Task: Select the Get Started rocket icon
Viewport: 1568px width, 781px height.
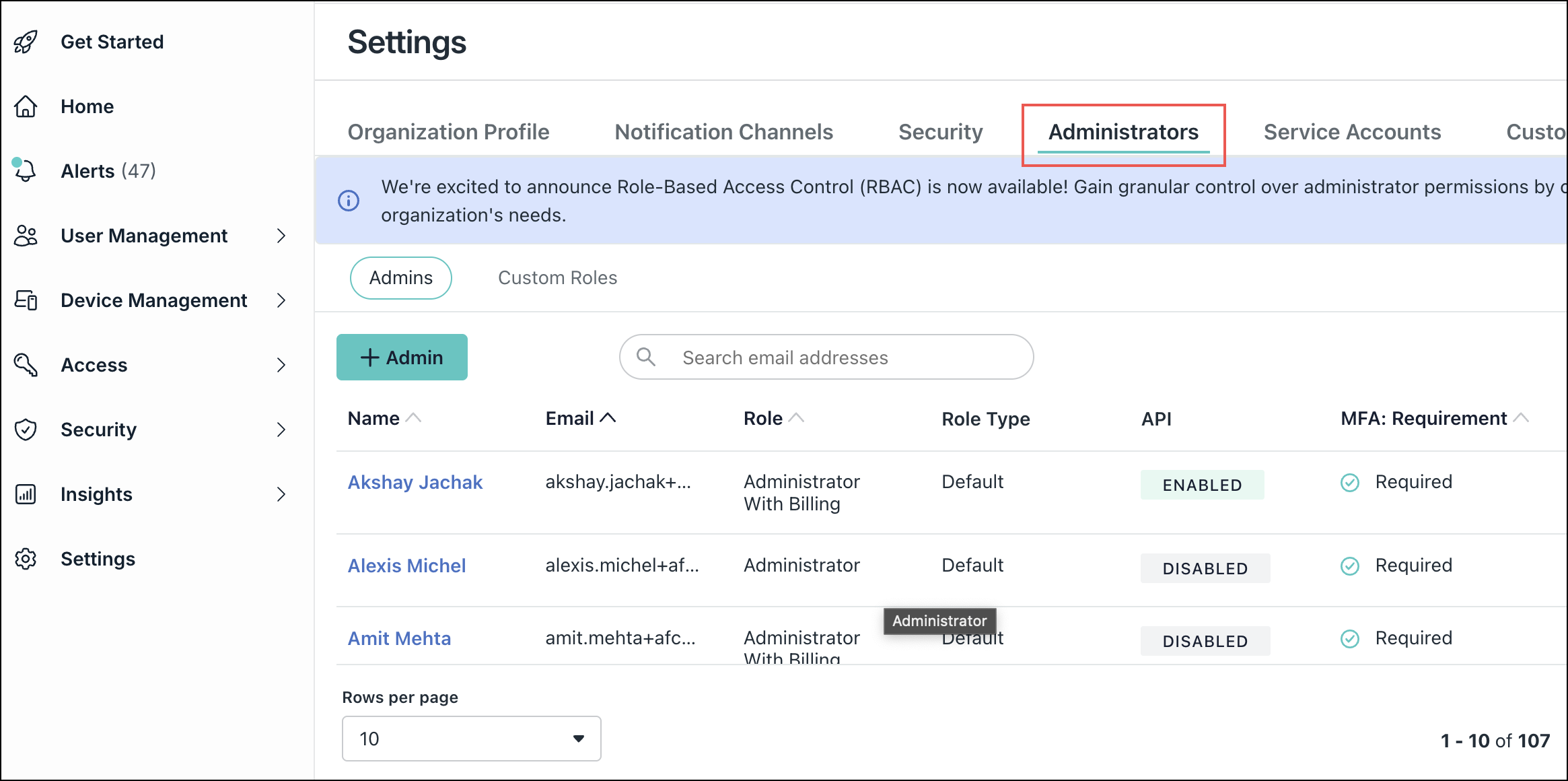Action: 25,41
